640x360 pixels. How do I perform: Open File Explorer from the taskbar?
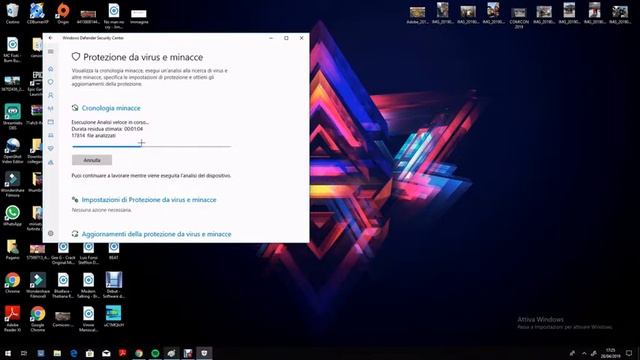[x=57, y=353]
